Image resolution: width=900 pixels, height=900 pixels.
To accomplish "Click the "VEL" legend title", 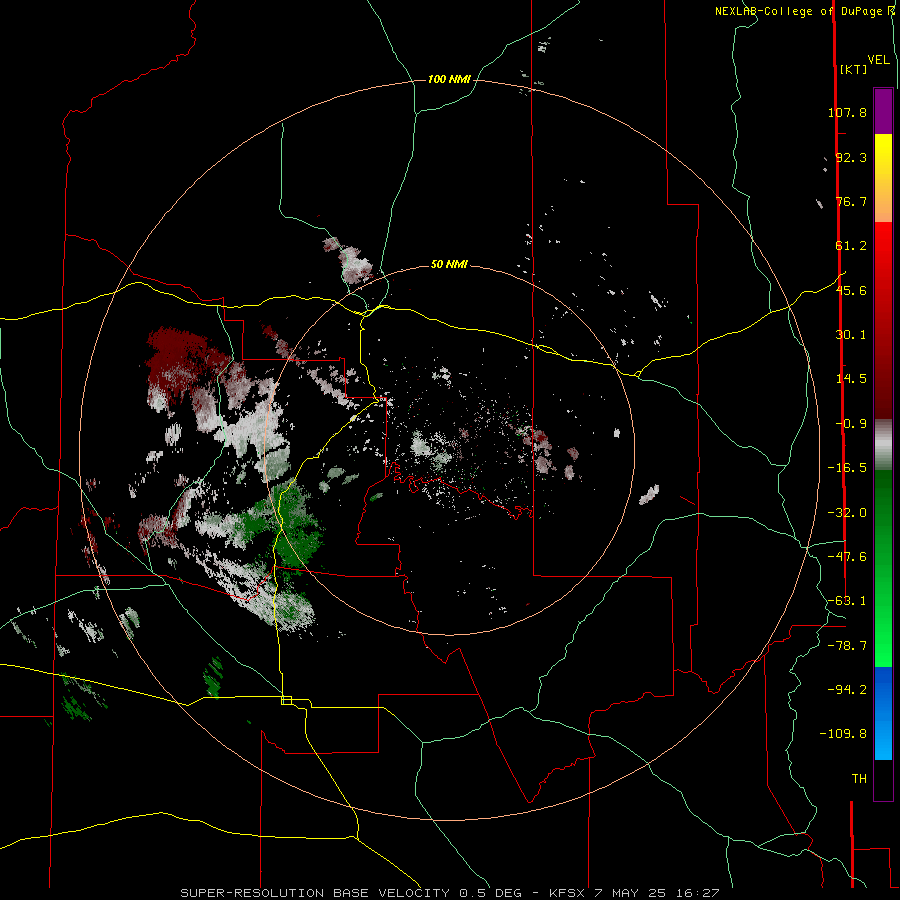I will tap(878, 60).
